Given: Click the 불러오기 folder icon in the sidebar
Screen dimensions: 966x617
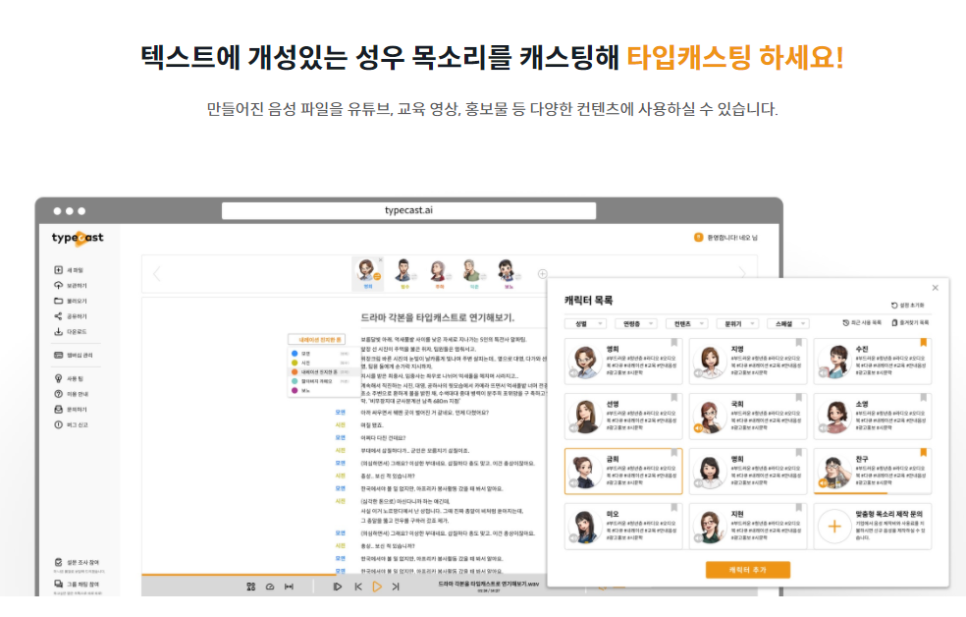Looking at the screenshot, I should pos(59,300).
